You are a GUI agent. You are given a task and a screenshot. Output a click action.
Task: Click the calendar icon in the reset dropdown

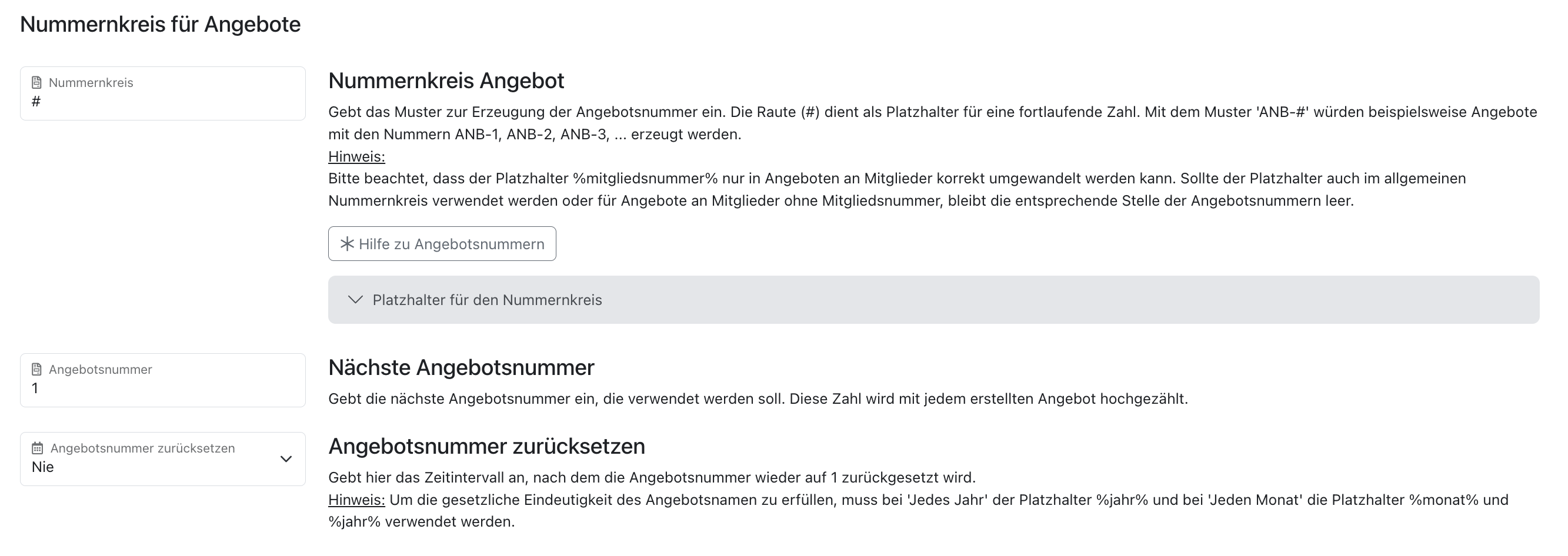coord(37,448)
